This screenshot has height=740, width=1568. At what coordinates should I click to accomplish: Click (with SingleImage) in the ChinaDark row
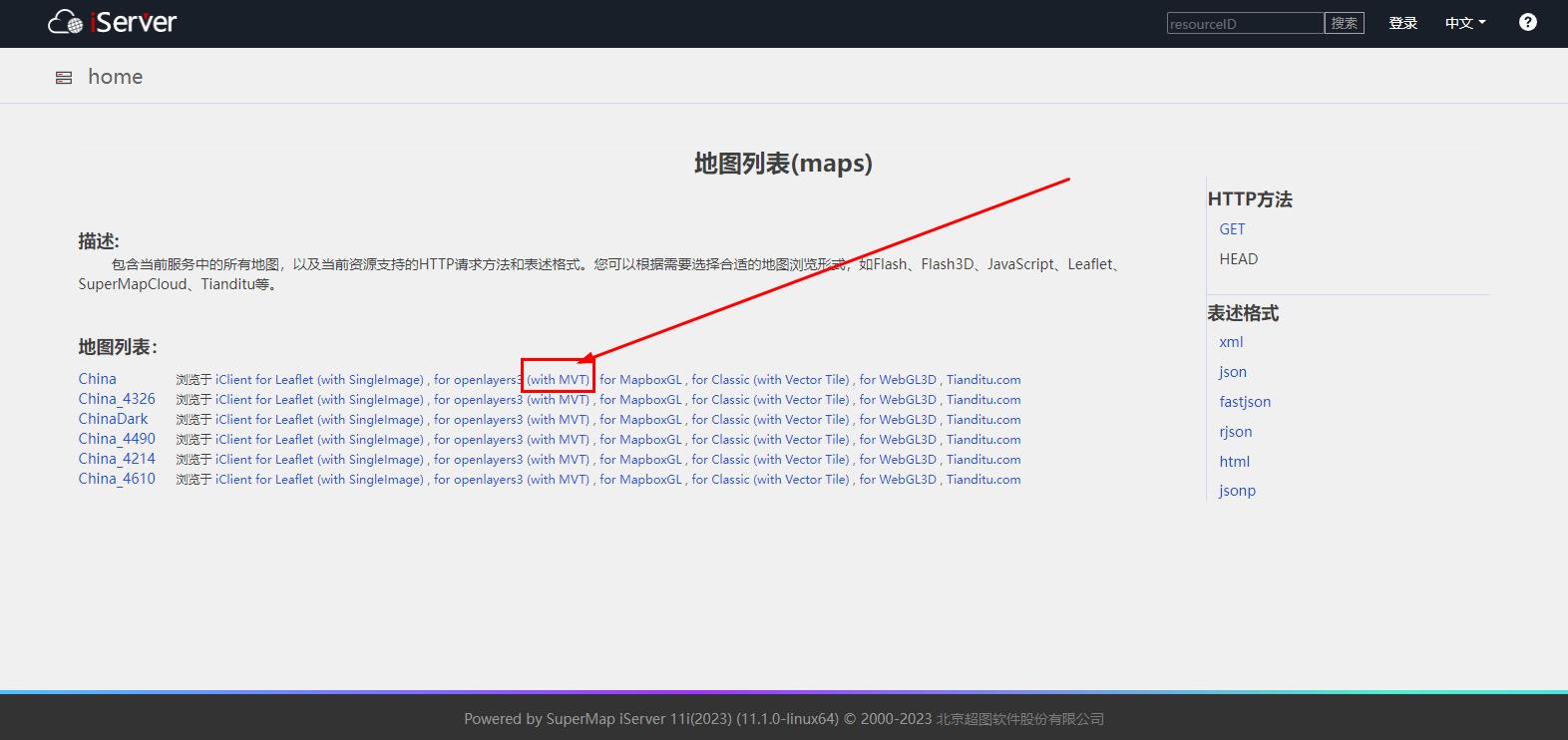[x=370, y=420]
